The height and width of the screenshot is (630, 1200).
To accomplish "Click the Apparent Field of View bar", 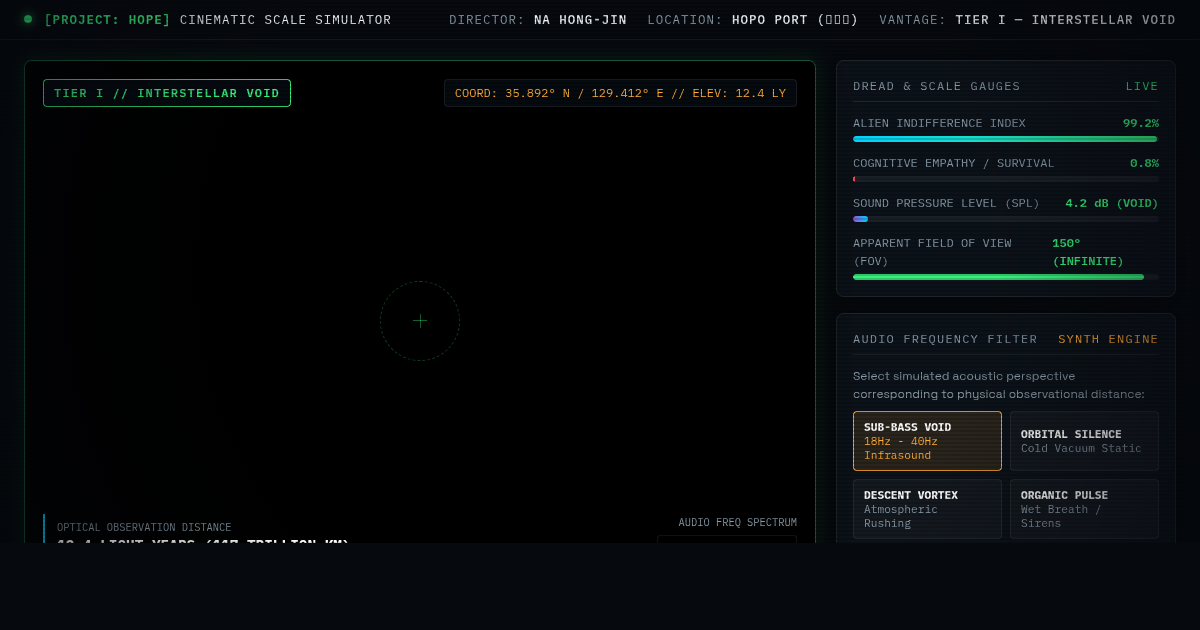I will pos(1006,277).
